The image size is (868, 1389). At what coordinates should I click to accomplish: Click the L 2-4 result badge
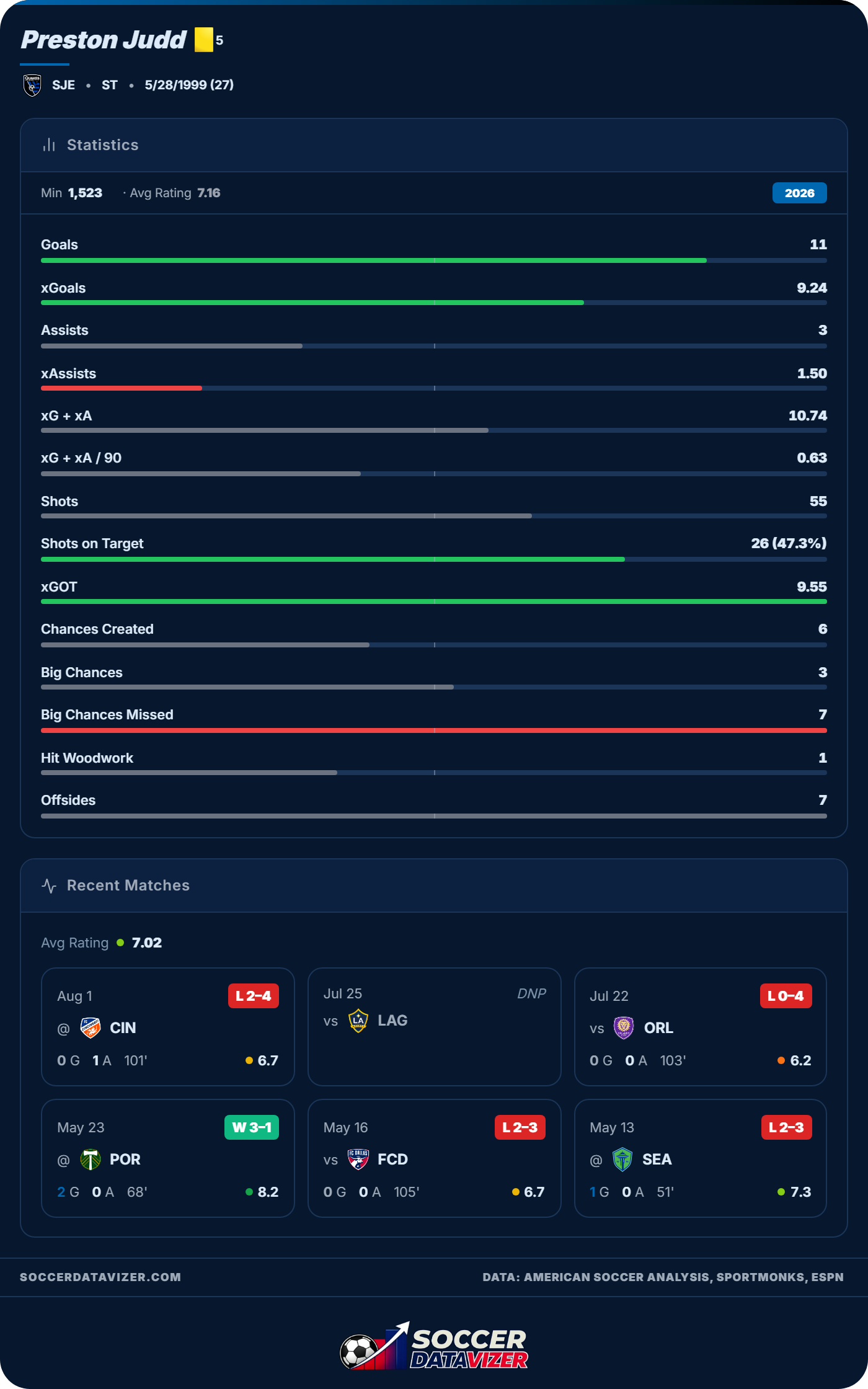click(x=253, y=996)
